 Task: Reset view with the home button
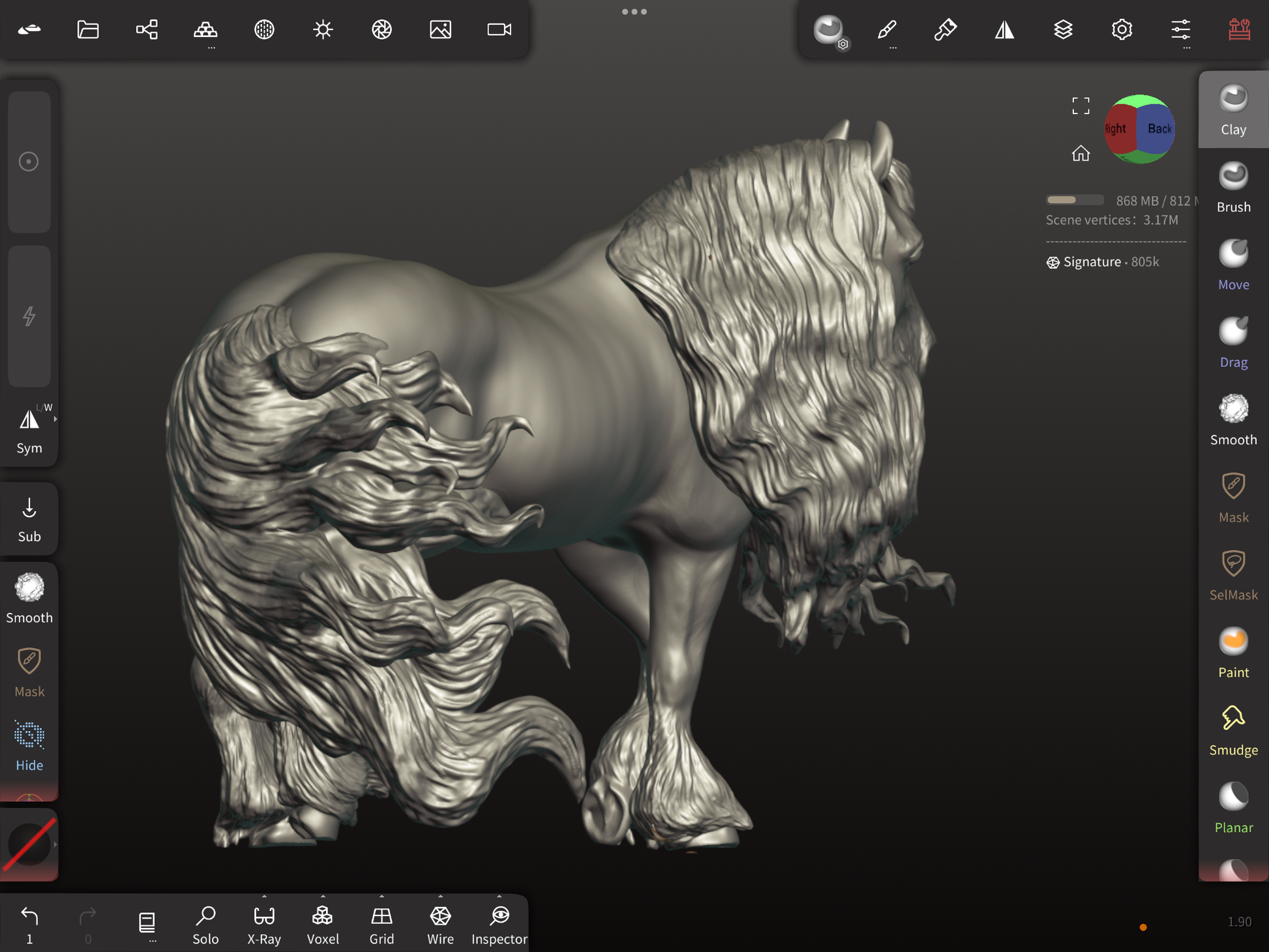(x=1081, y=153)
